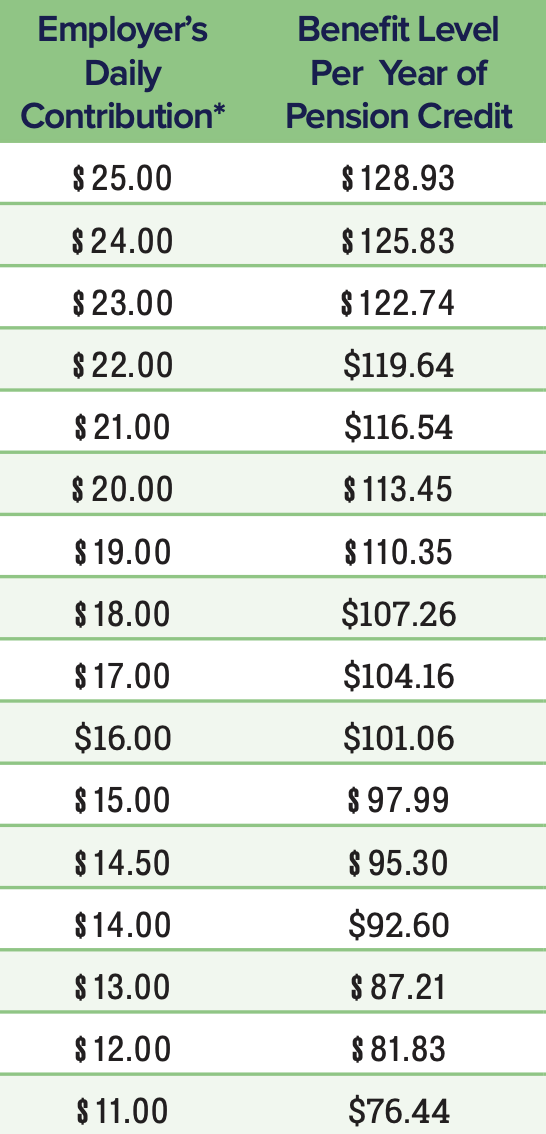
Task: Select the $19.00 contribution value
Action: (x=123, y=551)
